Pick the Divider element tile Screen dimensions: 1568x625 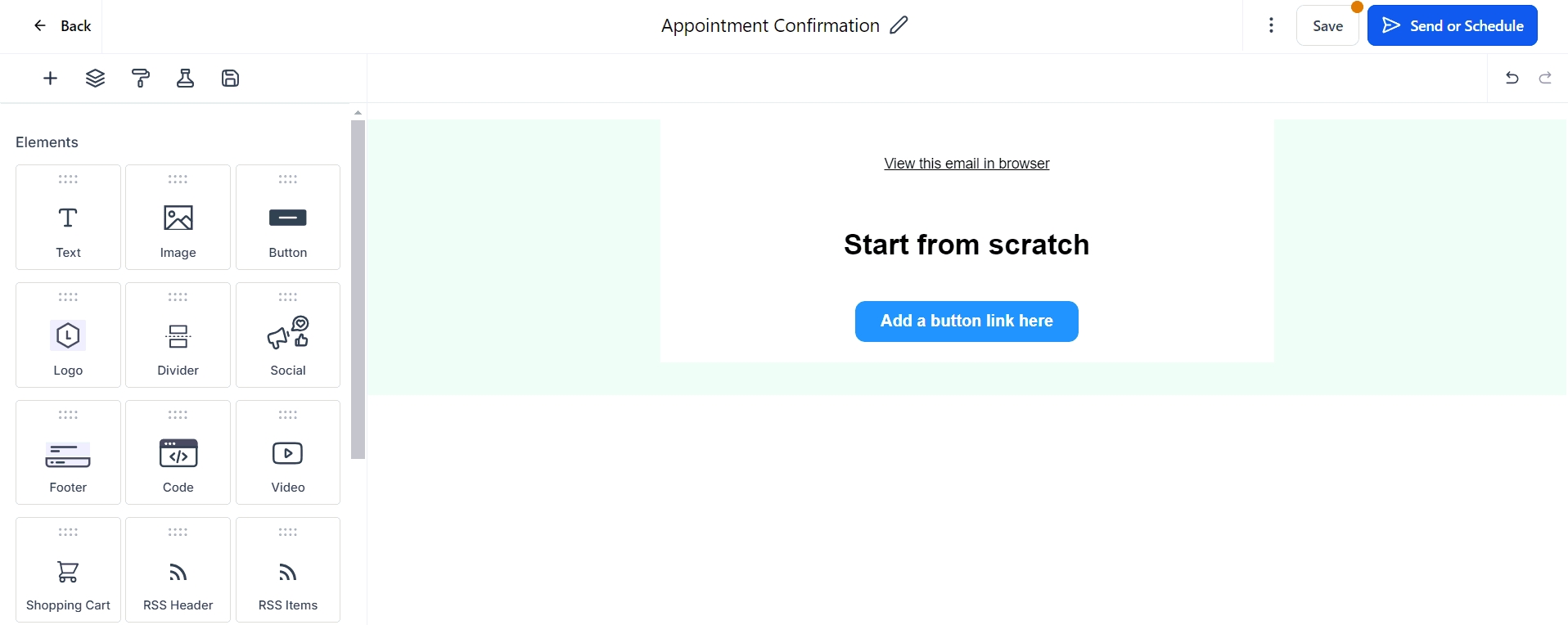click(x=178, y=335)
